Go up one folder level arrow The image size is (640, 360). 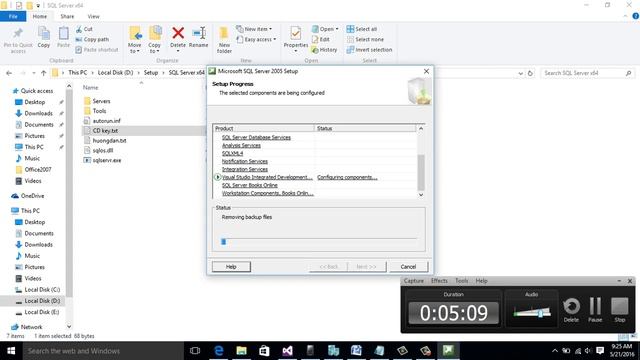click(43, 73)
